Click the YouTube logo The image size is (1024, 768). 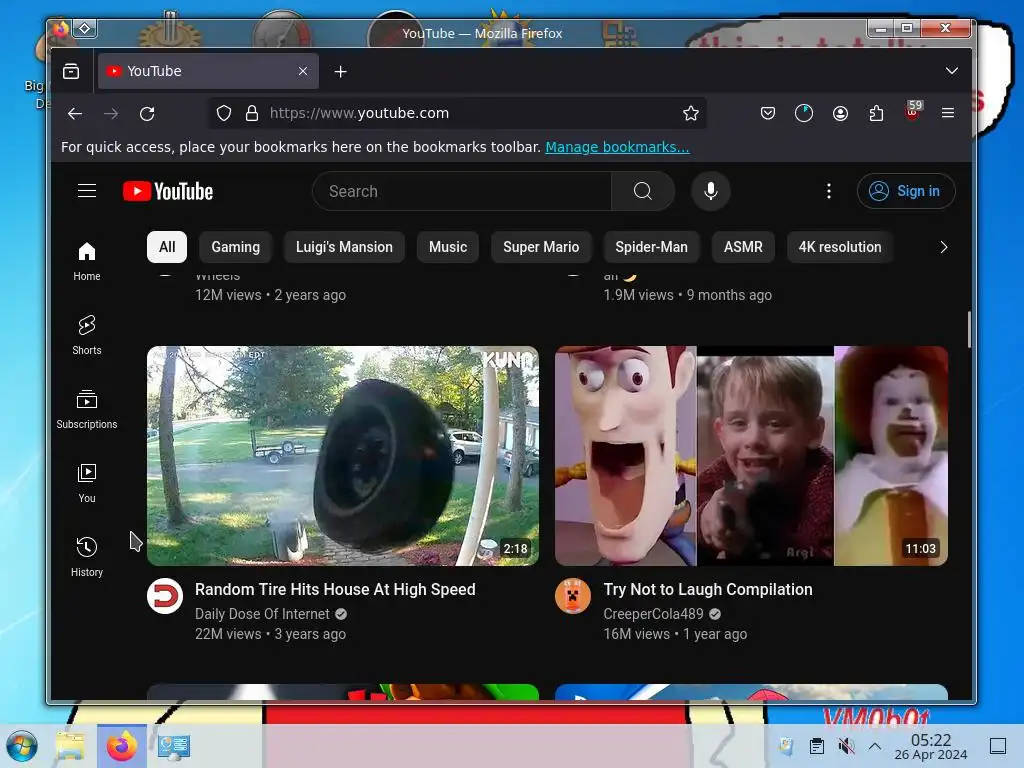(168, 191)
